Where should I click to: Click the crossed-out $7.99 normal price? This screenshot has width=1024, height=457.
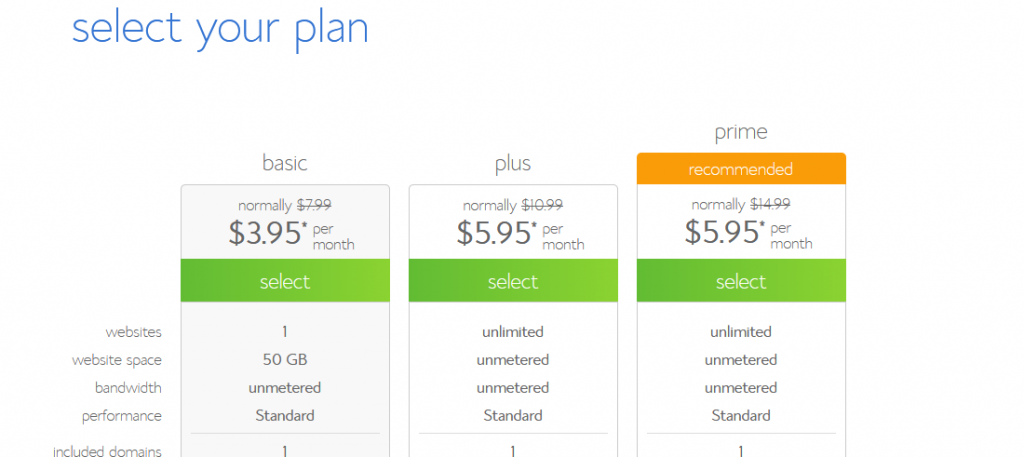pyautogui.click(x=313, y=205)
